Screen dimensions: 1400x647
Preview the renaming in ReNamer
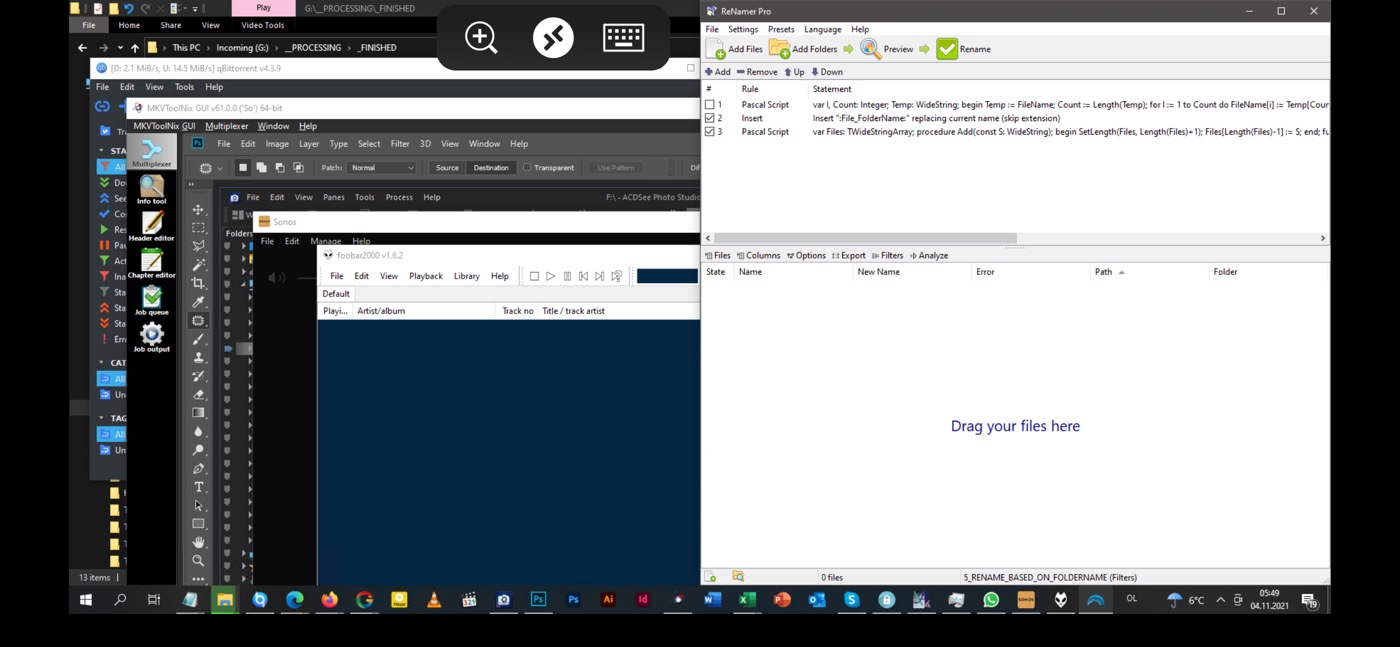click(887, 49)
